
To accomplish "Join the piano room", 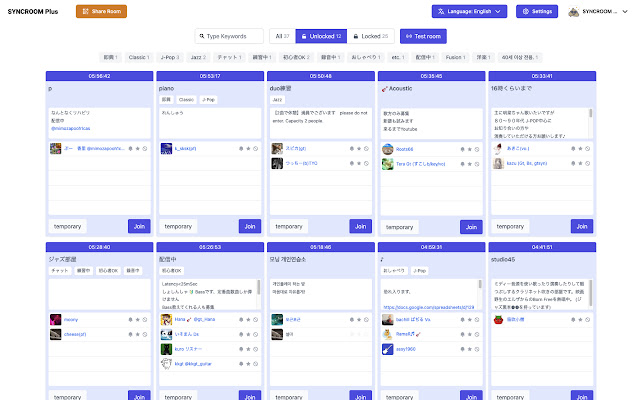I will pyautogui.click(x=250, y=226).
